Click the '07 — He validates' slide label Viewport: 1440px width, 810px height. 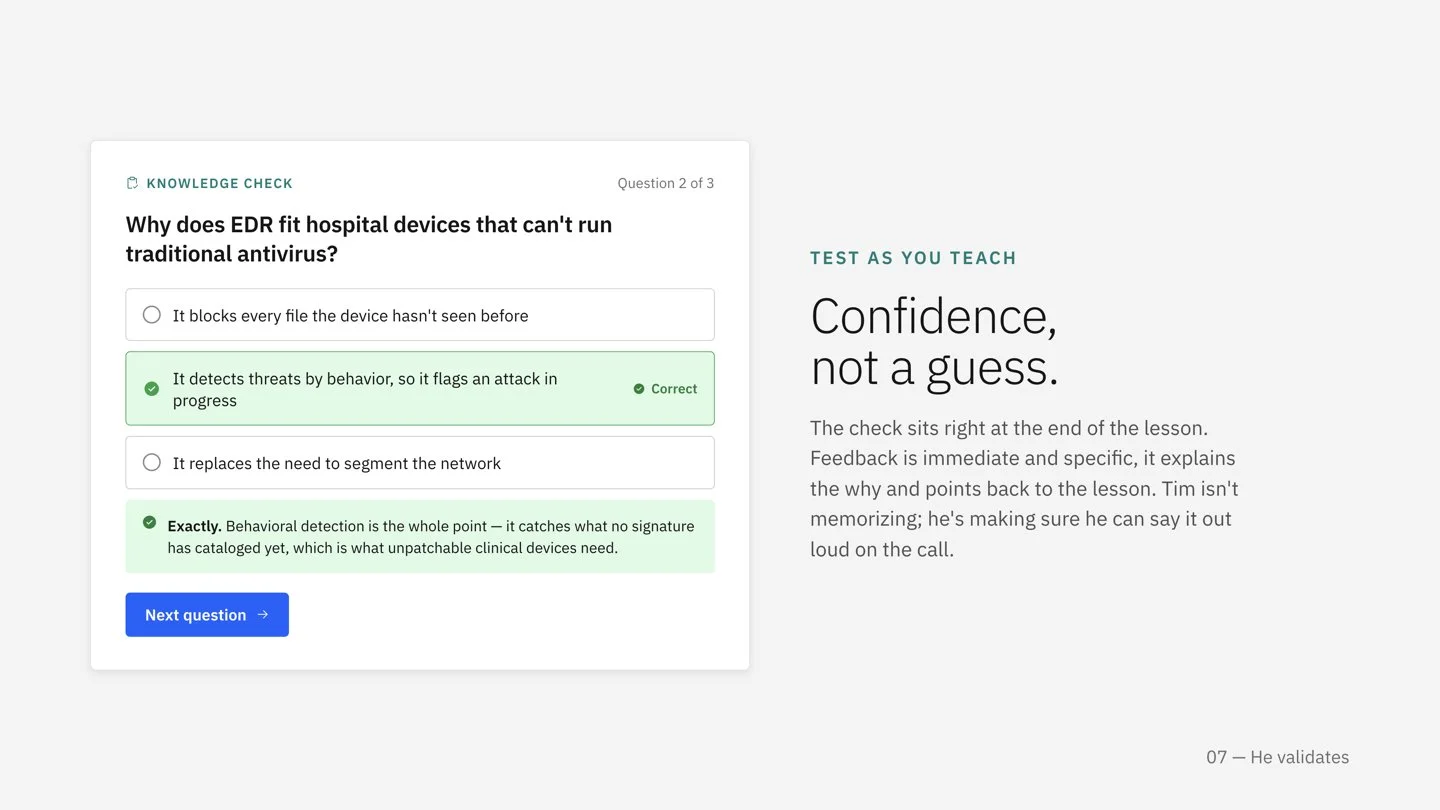(x=1277, y=757)
